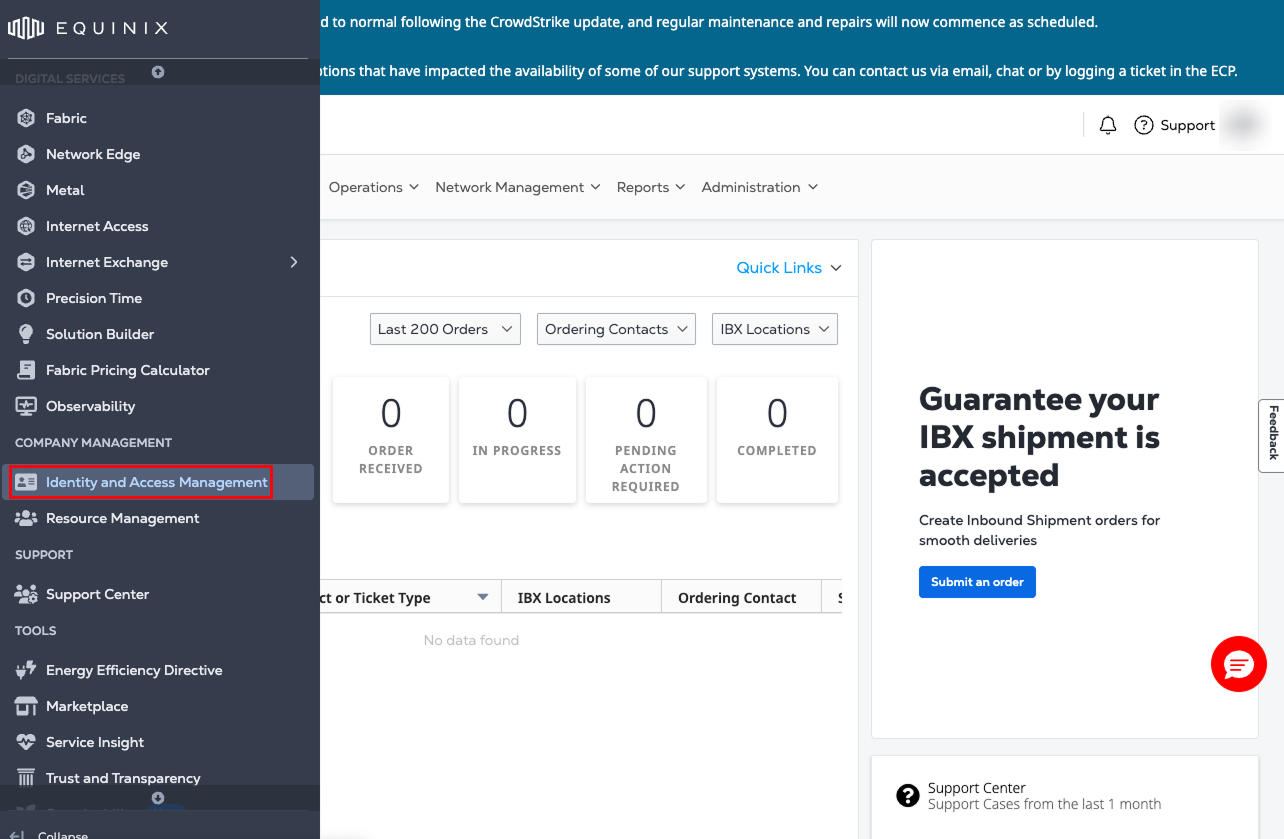Click the Network Edge sidebar icon
This screenshot has height=839, width=1284.
(26, 154)
